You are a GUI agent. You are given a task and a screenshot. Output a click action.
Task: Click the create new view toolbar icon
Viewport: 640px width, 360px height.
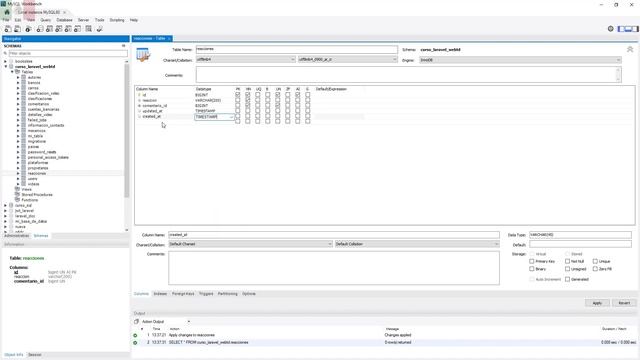pyautogui.click(x=59, y=29)
